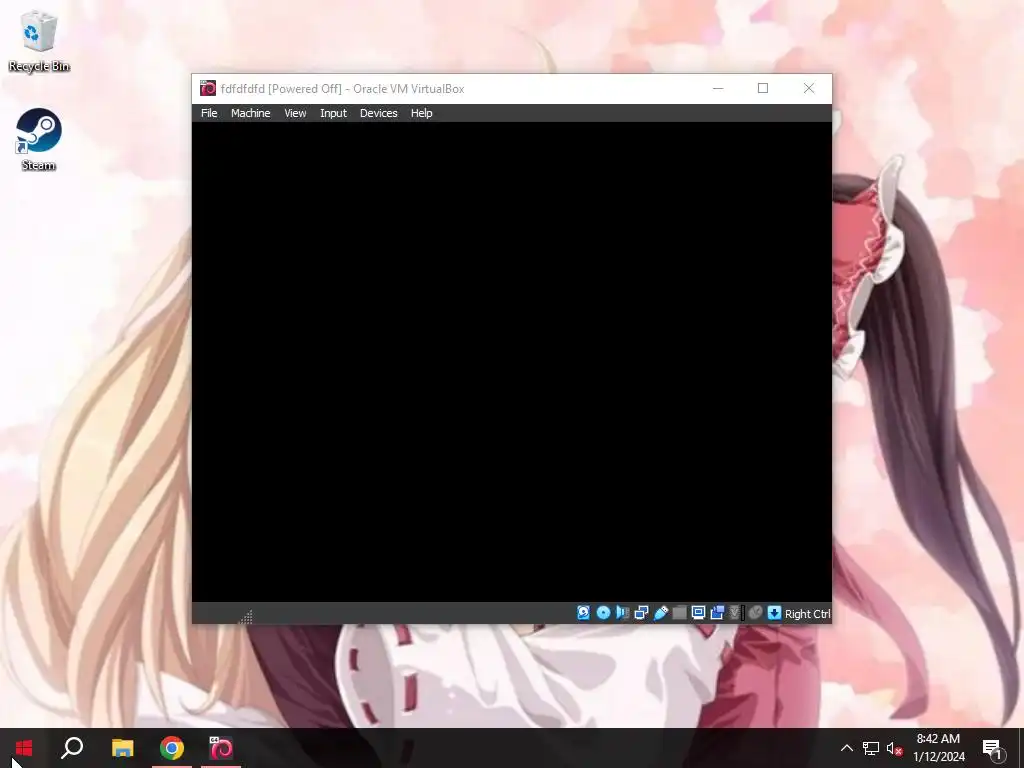This screenshot has height=768, width=1024.
Task: Click the optical disc status icon
Action: pyautogui.click(x=603, y=613)
